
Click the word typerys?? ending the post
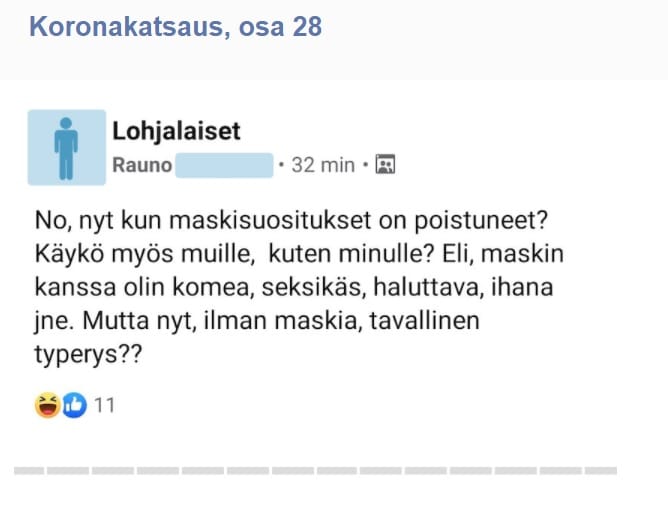coord(88,354)
